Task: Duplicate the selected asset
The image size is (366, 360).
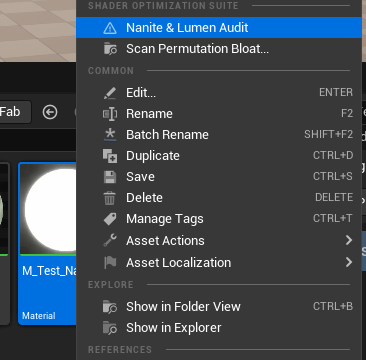Action: (x=219, y=155)
